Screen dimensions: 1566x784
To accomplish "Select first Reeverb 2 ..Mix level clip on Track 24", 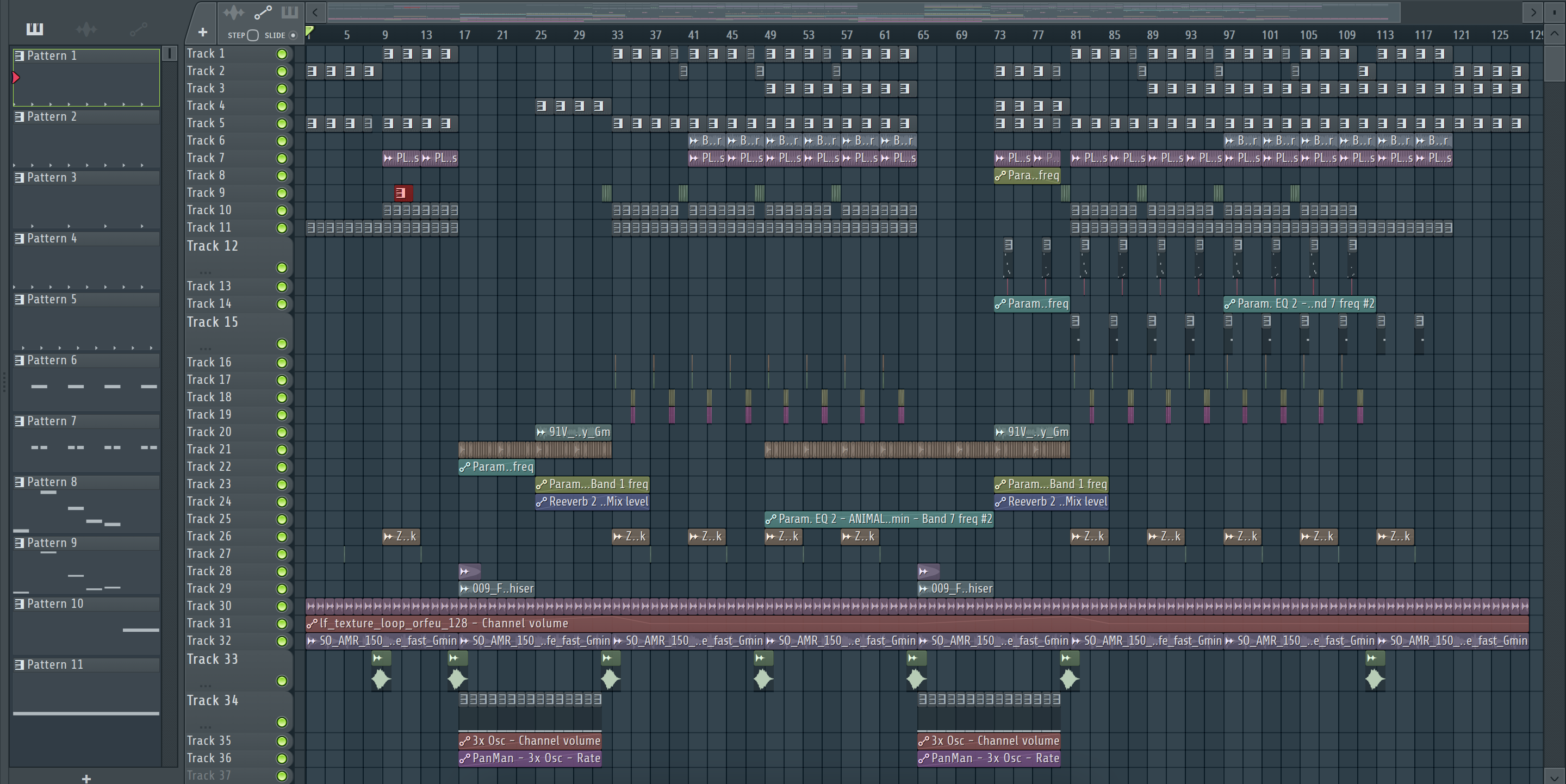I will pos(592,502).
